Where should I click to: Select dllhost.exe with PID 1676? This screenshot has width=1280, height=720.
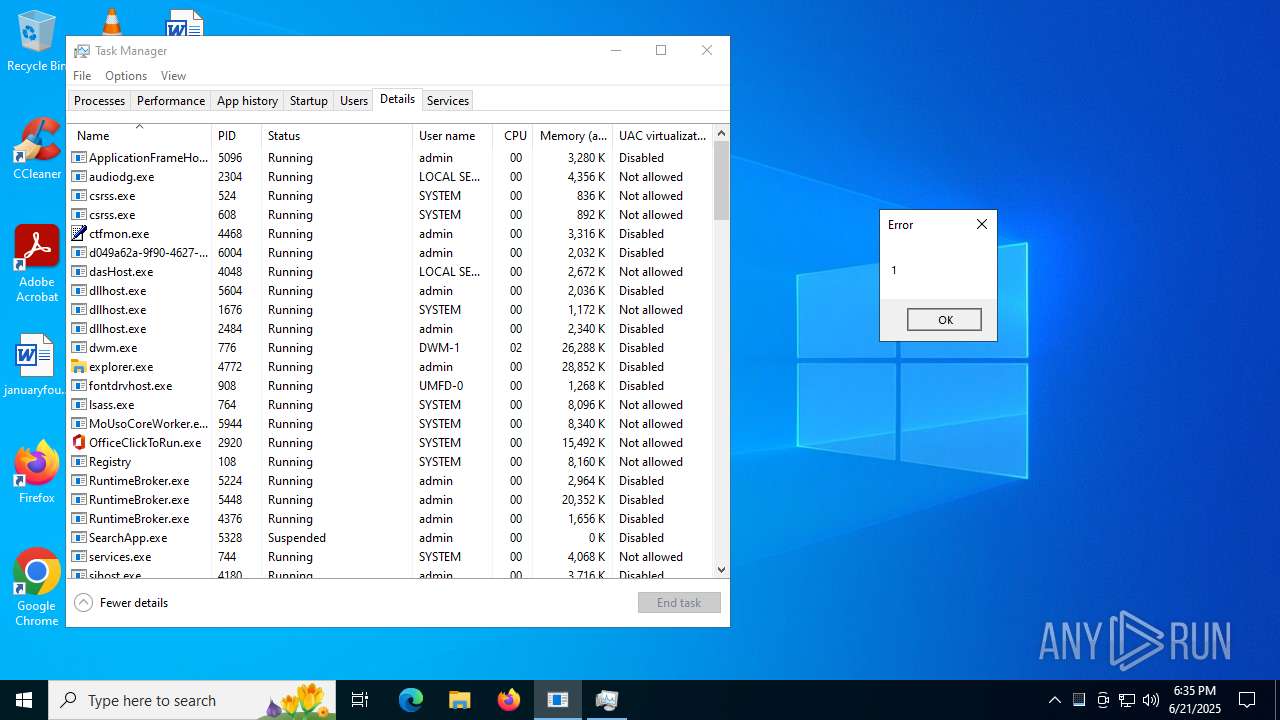coord(390,310)
